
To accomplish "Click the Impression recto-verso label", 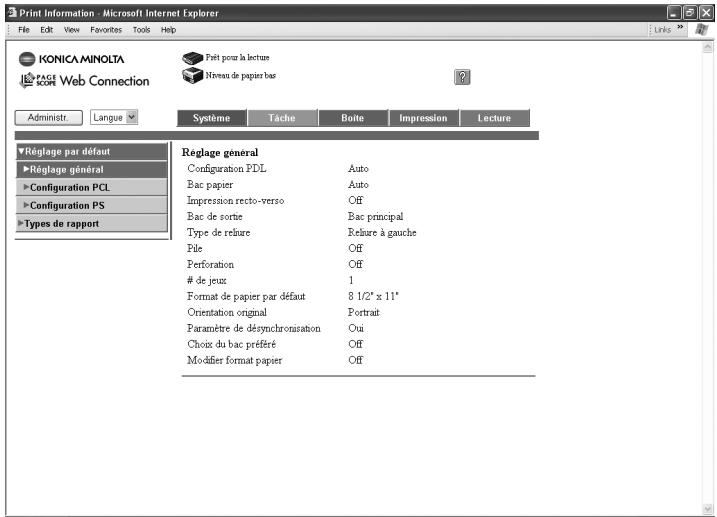I will pos(235,200).
